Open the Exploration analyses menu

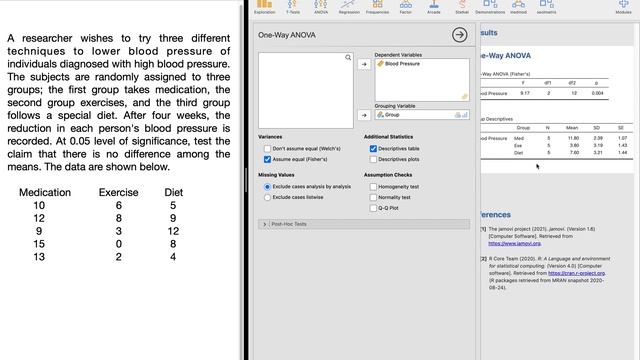point(264,7)
